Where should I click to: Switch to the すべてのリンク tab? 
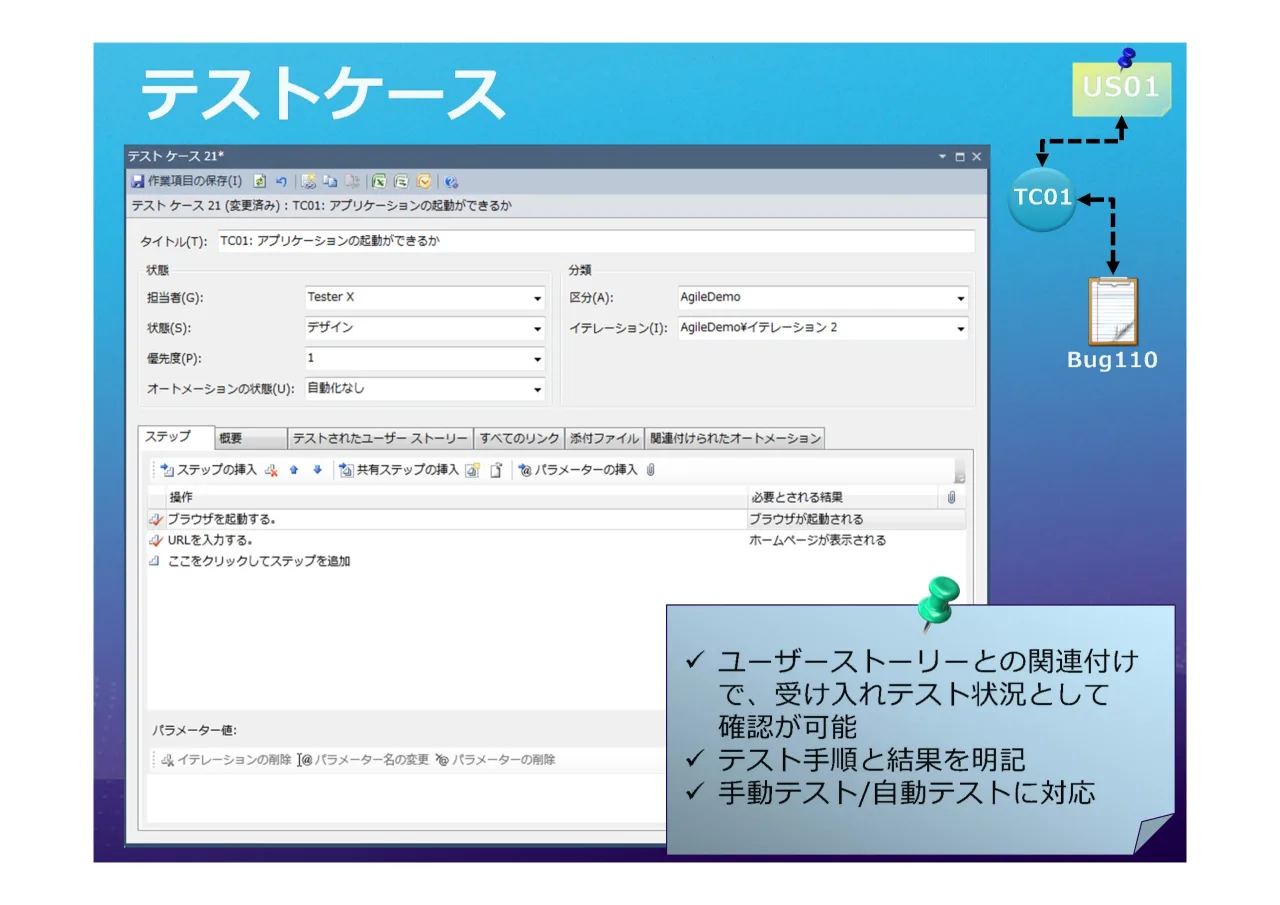pyautogui.click(x=519, y=439)
